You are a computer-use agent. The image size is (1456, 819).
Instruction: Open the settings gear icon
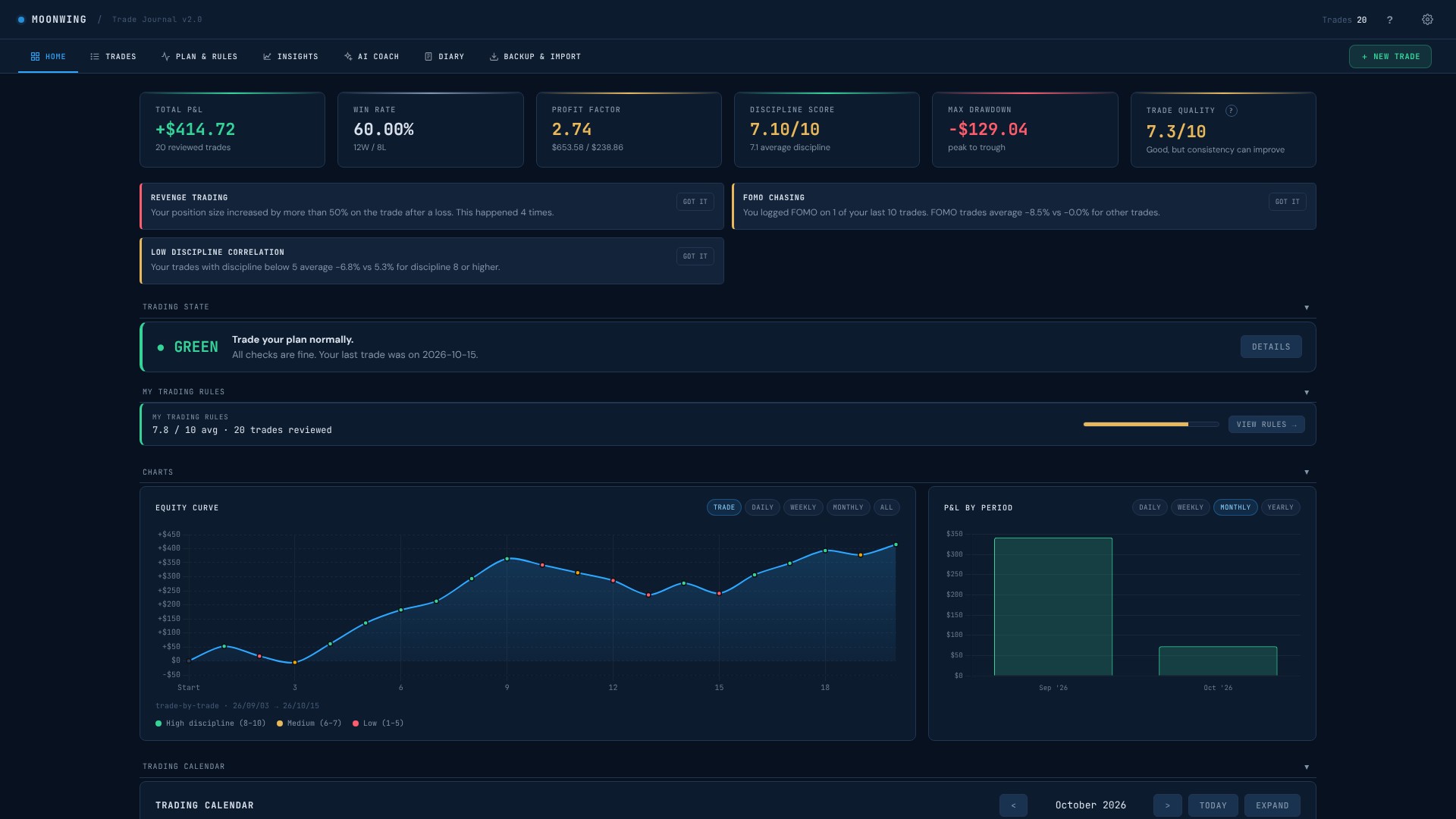(x=1427, y=20)
